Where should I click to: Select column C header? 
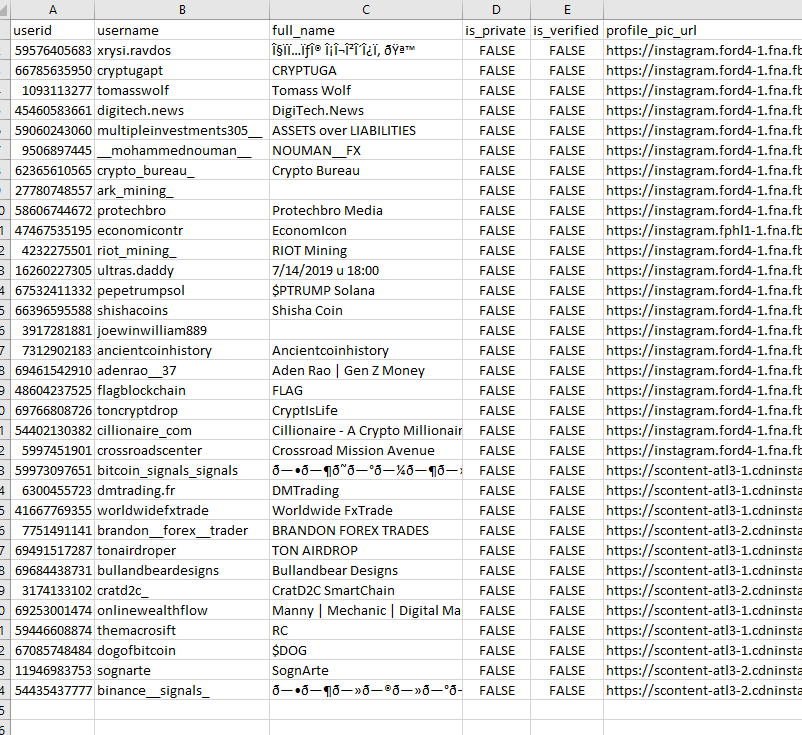(x=366, y=10)
